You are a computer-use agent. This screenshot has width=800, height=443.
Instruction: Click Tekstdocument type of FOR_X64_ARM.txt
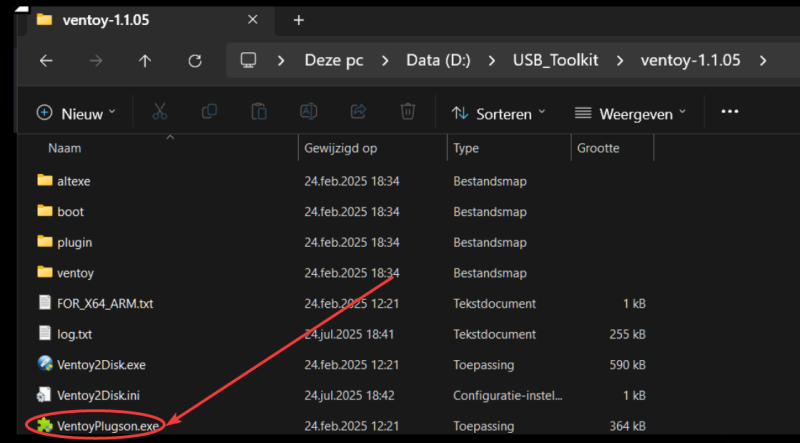pos(494,304)
